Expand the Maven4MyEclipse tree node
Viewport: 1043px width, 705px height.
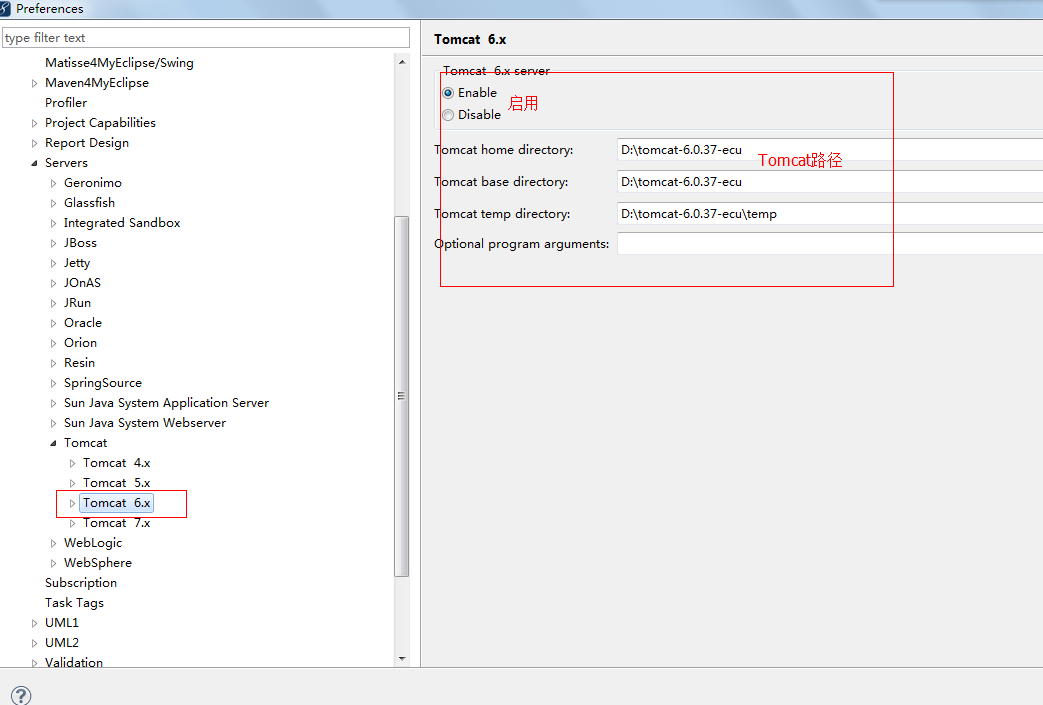(x=35, y=83)
